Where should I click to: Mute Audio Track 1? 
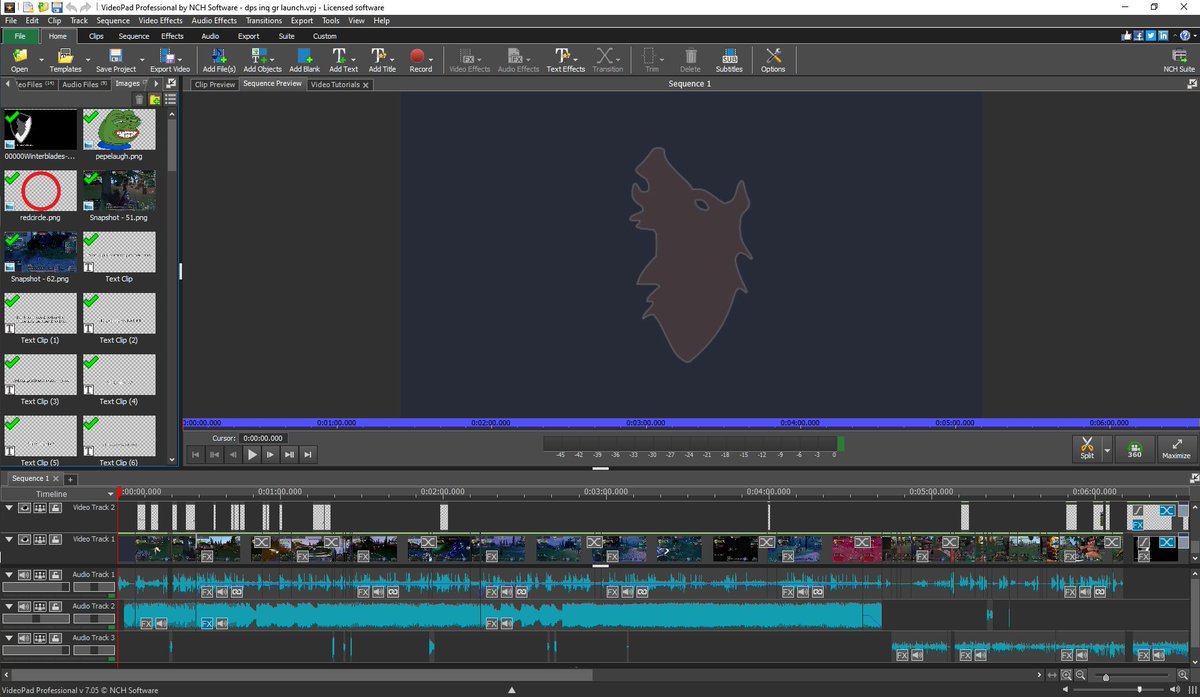click(x=23, y=575)
